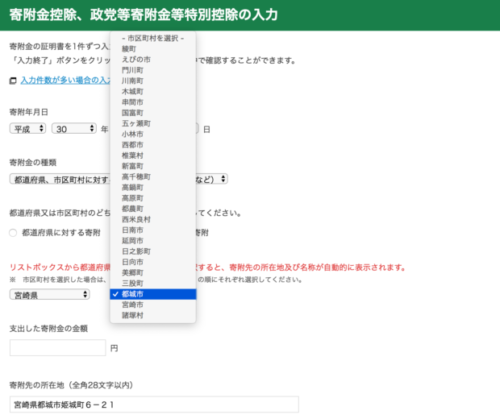Choose 西都市 option

(x=153, y=145)
